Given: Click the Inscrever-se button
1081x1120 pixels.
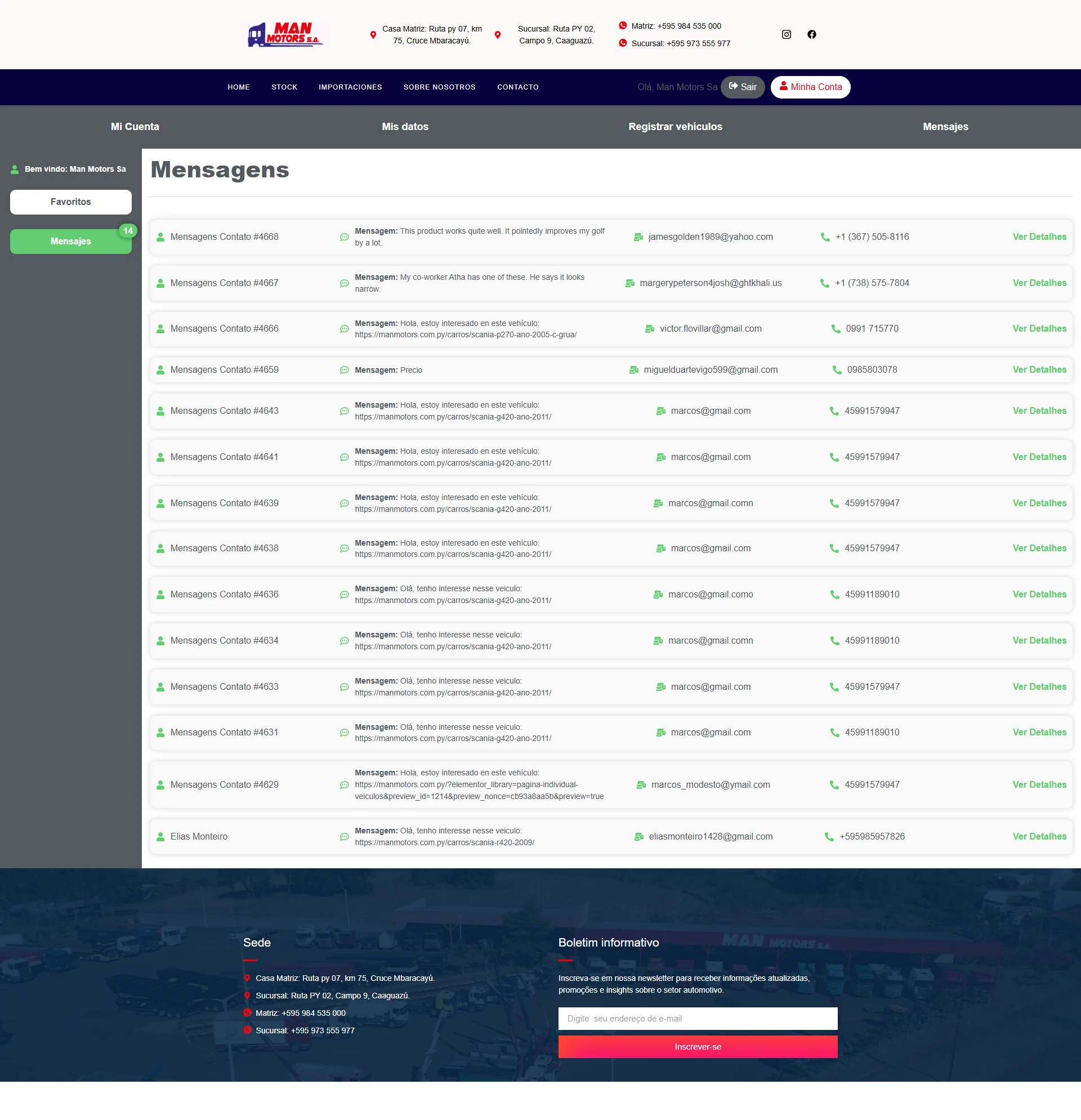Looking at the screenshot, I should point(698,1047).
